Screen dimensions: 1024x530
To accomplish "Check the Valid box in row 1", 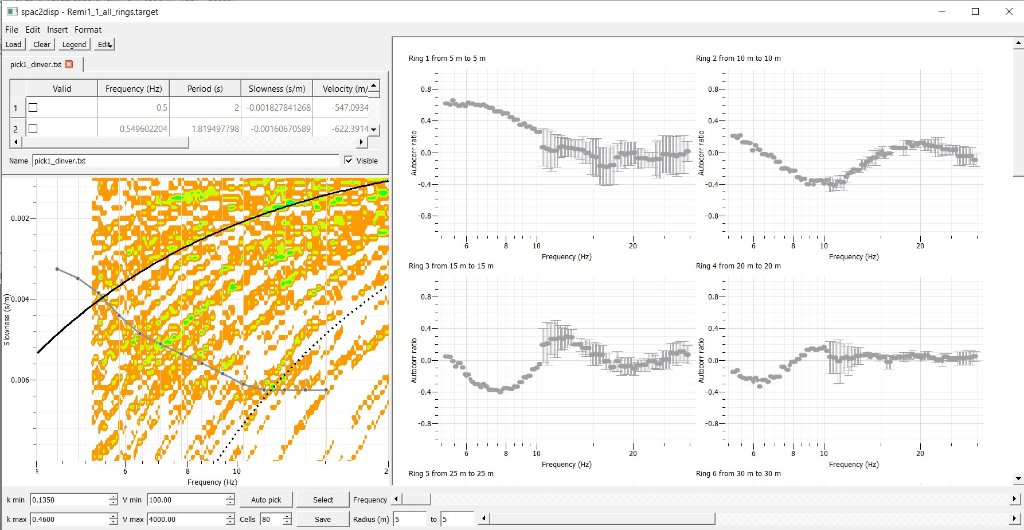I will click(x=33, y=108).
